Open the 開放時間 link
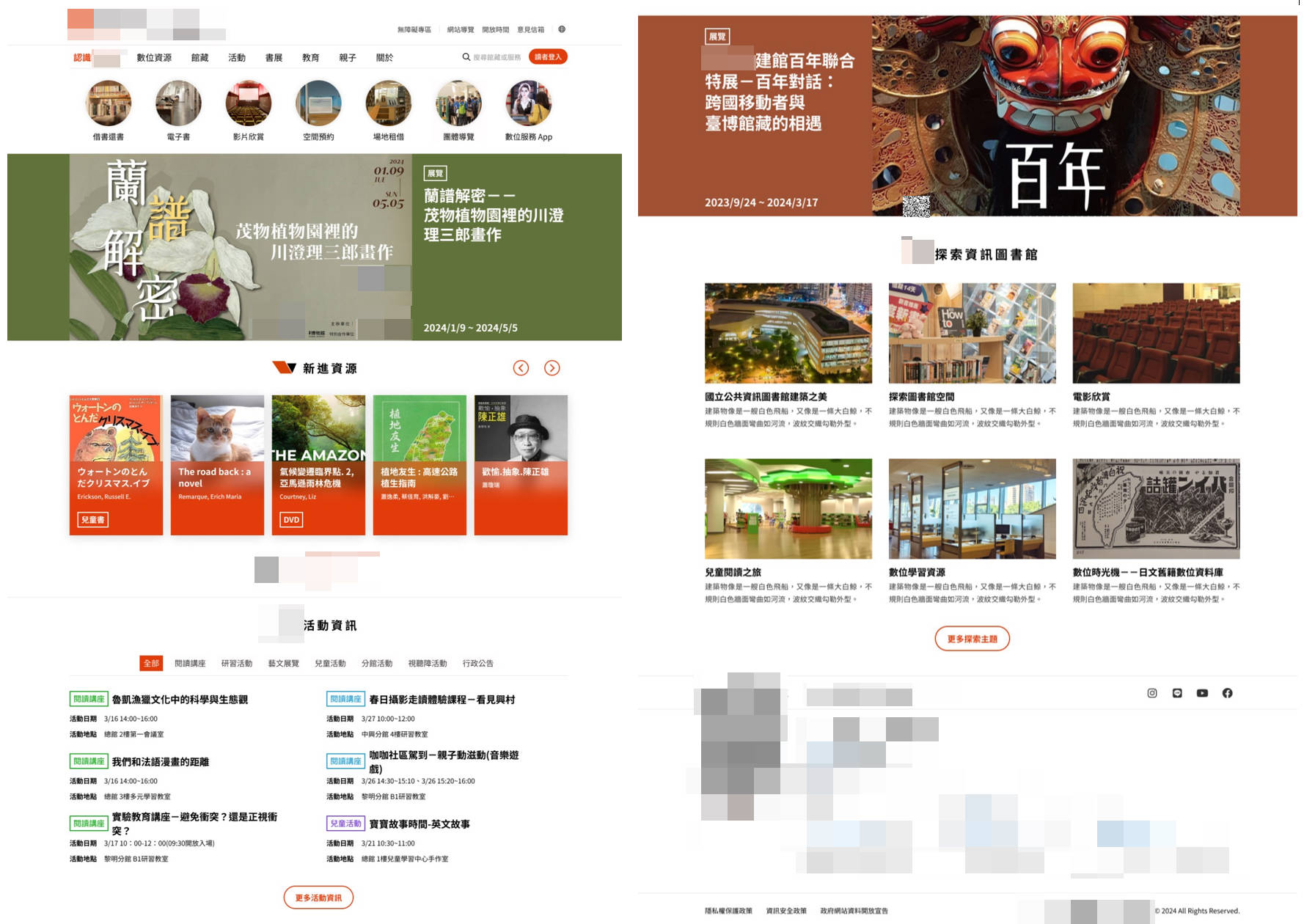Screen dimensions: 1304x924 pos(495,29)
